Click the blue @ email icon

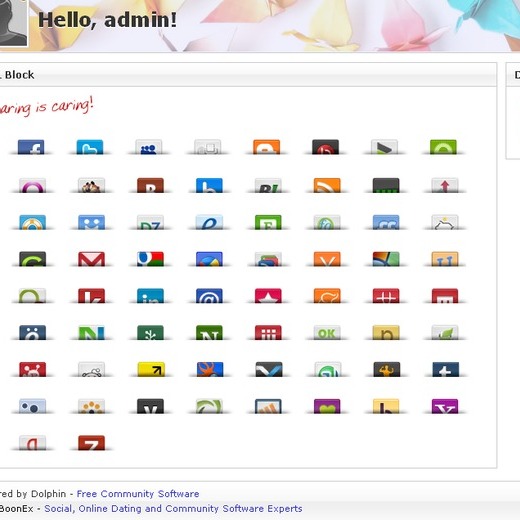[x=209, y=296]
